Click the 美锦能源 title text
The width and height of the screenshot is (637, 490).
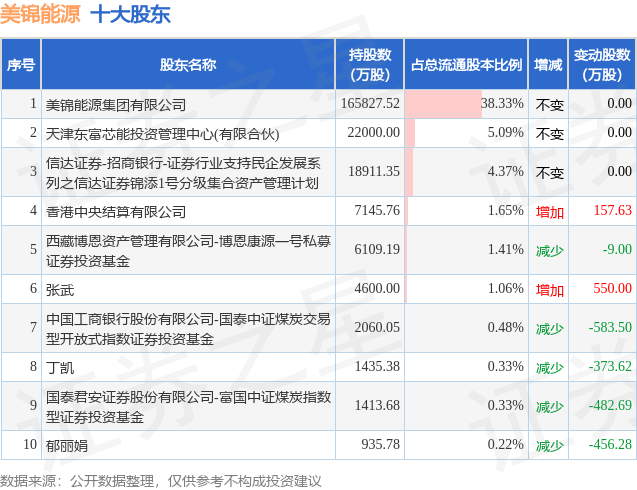[x=40, y=15]
